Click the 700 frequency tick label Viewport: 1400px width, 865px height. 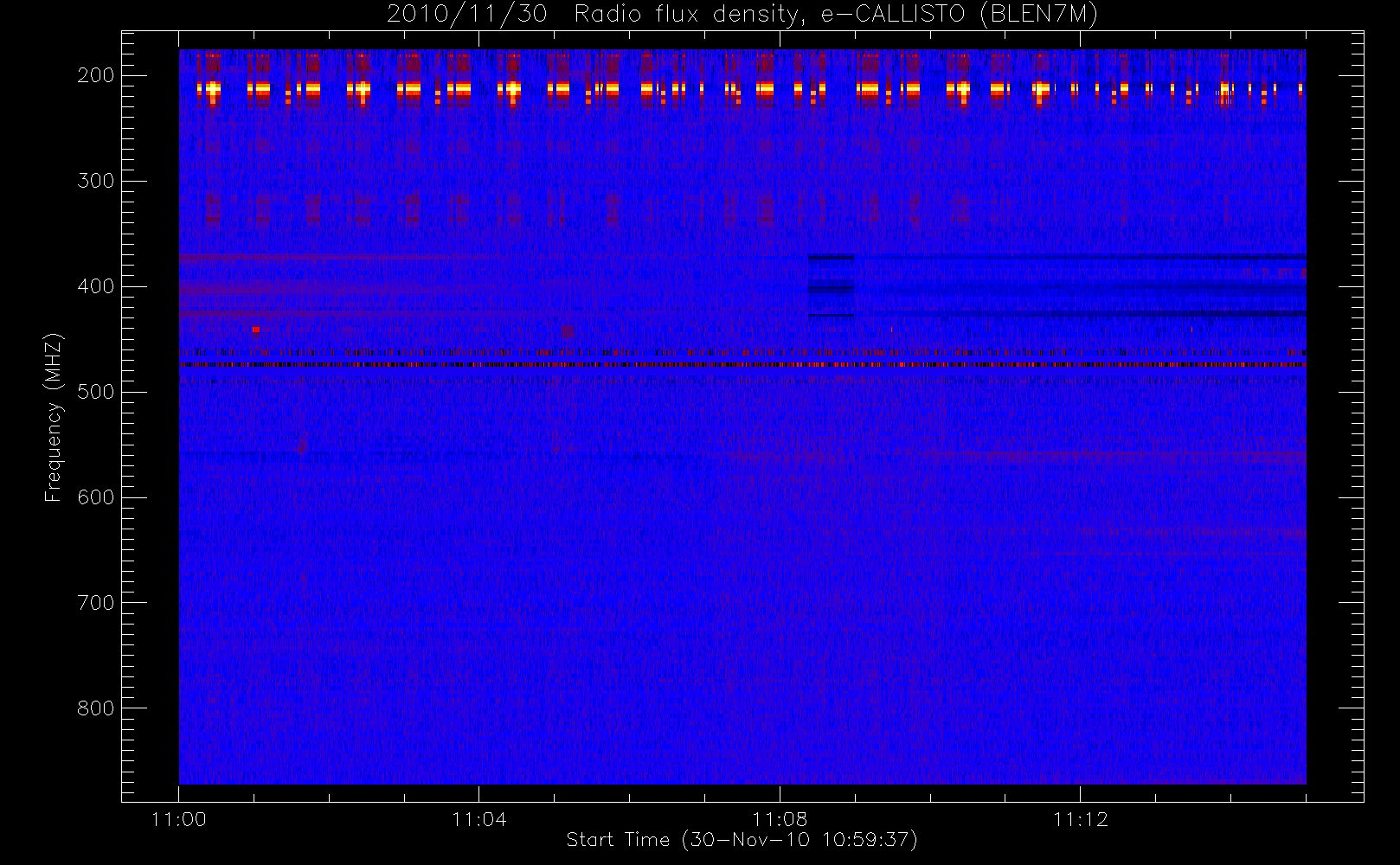pyautogui.click(x=96, y=603)
